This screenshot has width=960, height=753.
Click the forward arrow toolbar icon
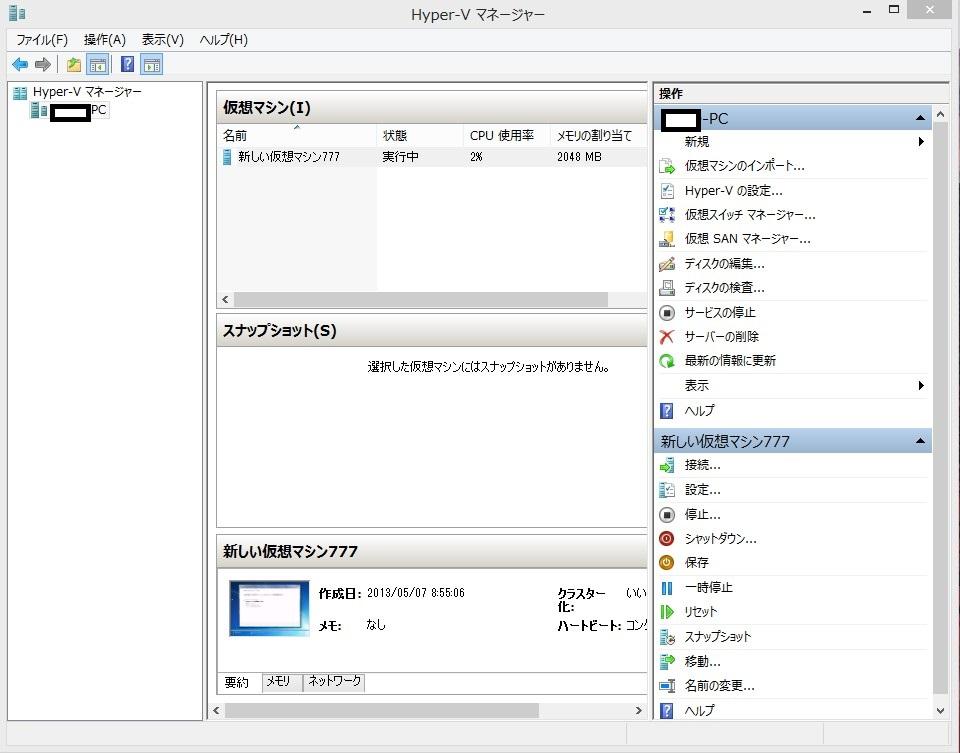tap(43, 64)
